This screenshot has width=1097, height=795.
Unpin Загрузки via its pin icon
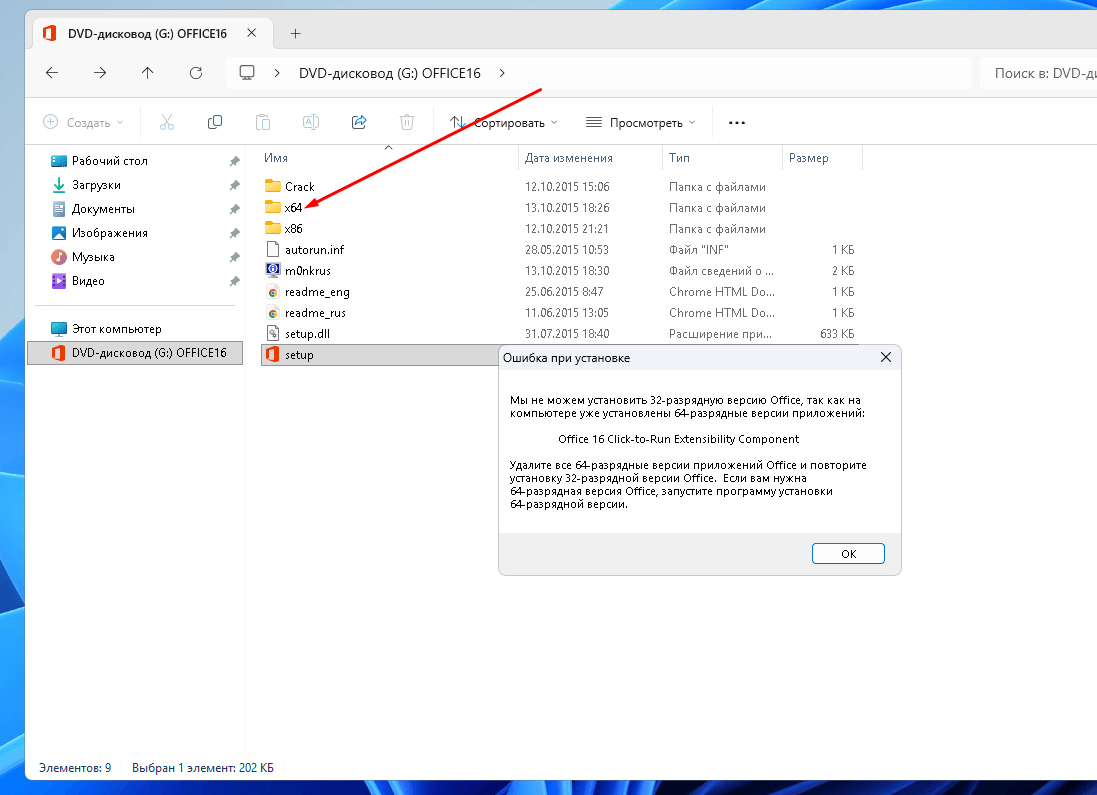[x=234, y=185]
